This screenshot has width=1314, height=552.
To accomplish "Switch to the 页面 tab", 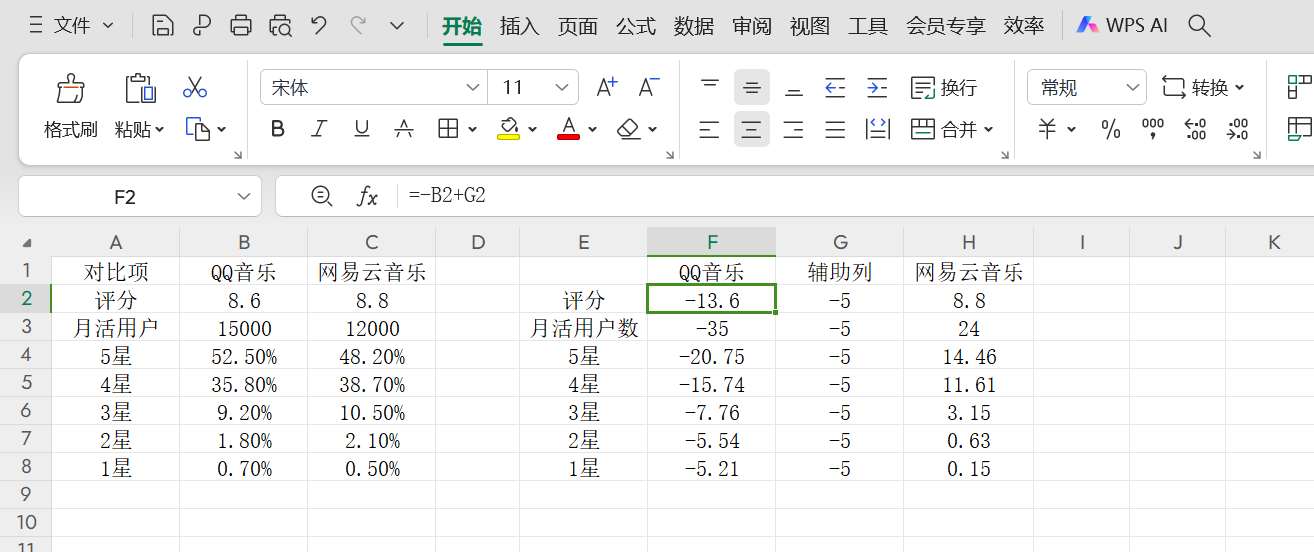I will point(578,26).
